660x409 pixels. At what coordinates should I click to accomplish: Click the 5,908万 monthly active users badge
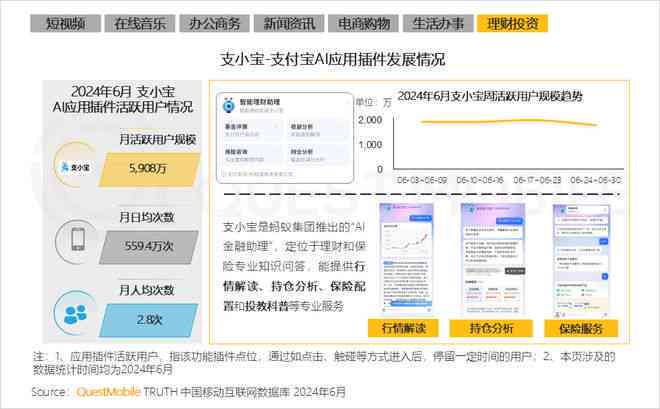[x=149, y=169]
